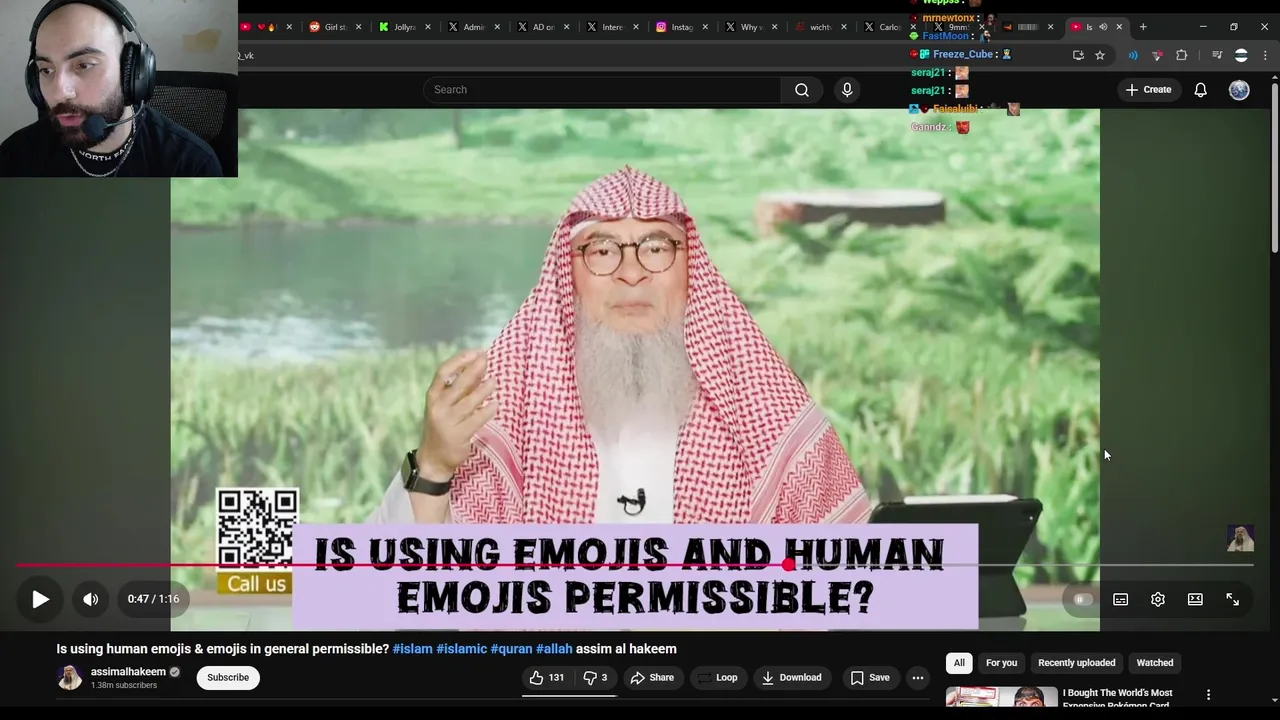
Task: Open the player settings gear
Action: [1157, 599]
